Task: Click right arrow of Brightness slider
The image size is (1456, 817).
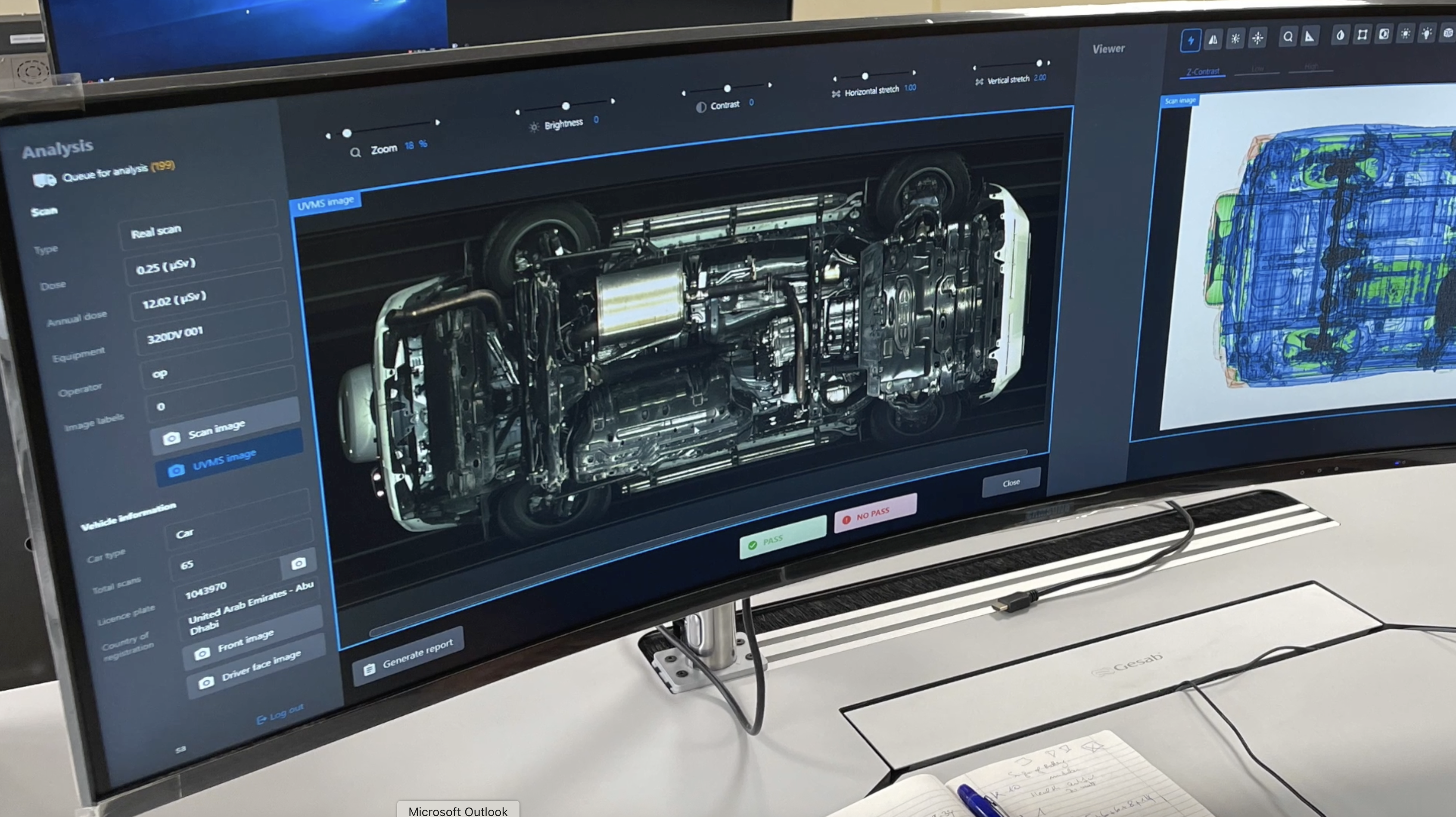Action: coord(613,101)
